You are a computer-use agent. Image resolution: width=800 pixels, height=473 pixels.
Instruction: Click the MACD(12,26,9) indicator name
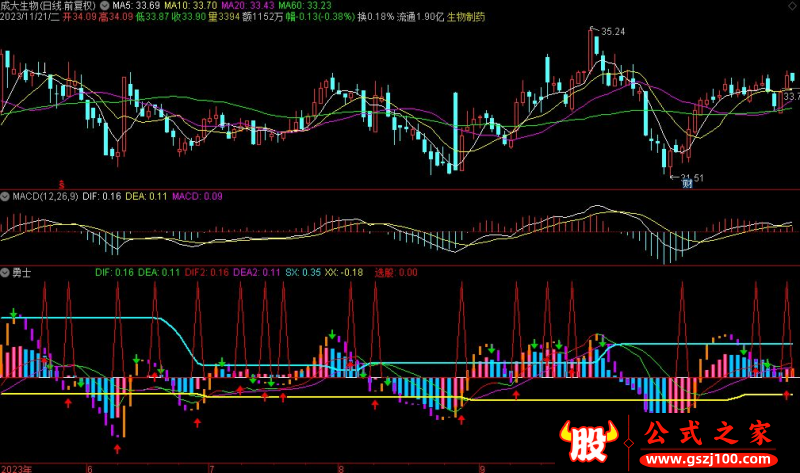(x=45, y=196)
